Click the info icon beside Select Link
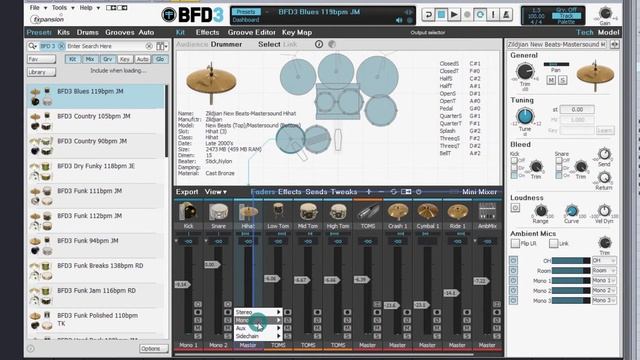The height and width of the screenshot is (360, 640). (319, 44)
